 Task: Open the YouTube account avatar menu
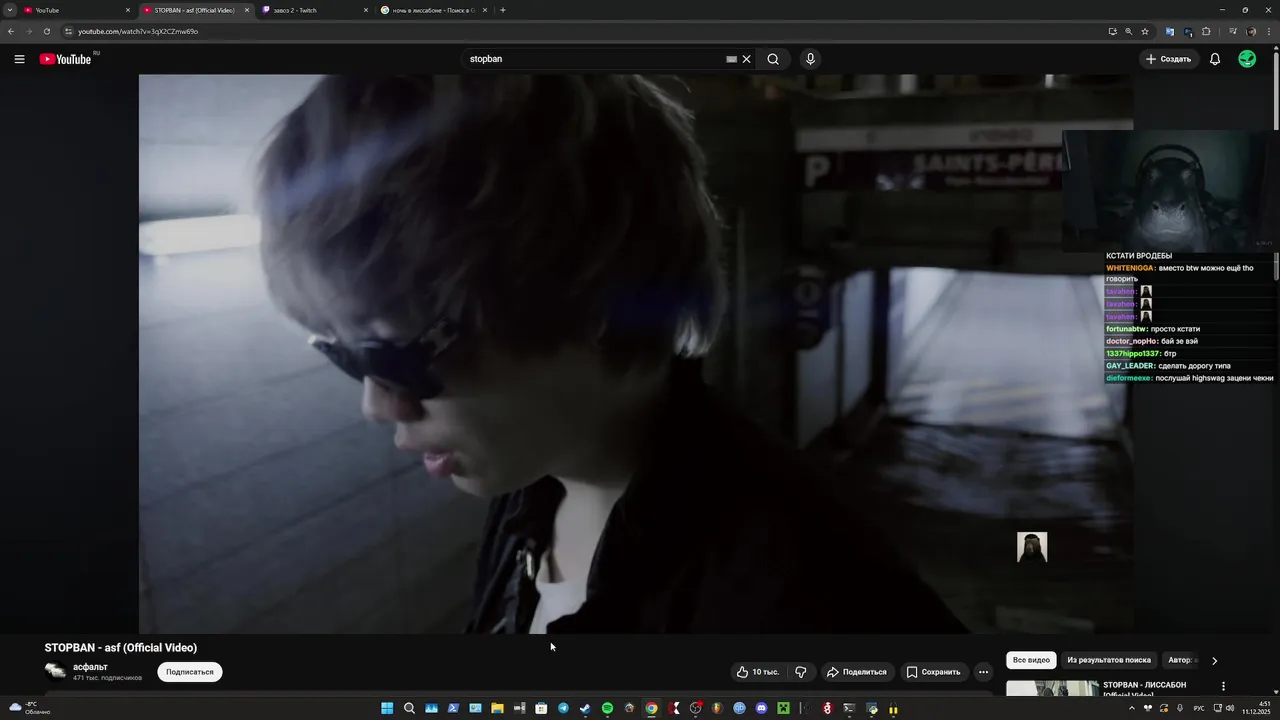(1247, 59)
